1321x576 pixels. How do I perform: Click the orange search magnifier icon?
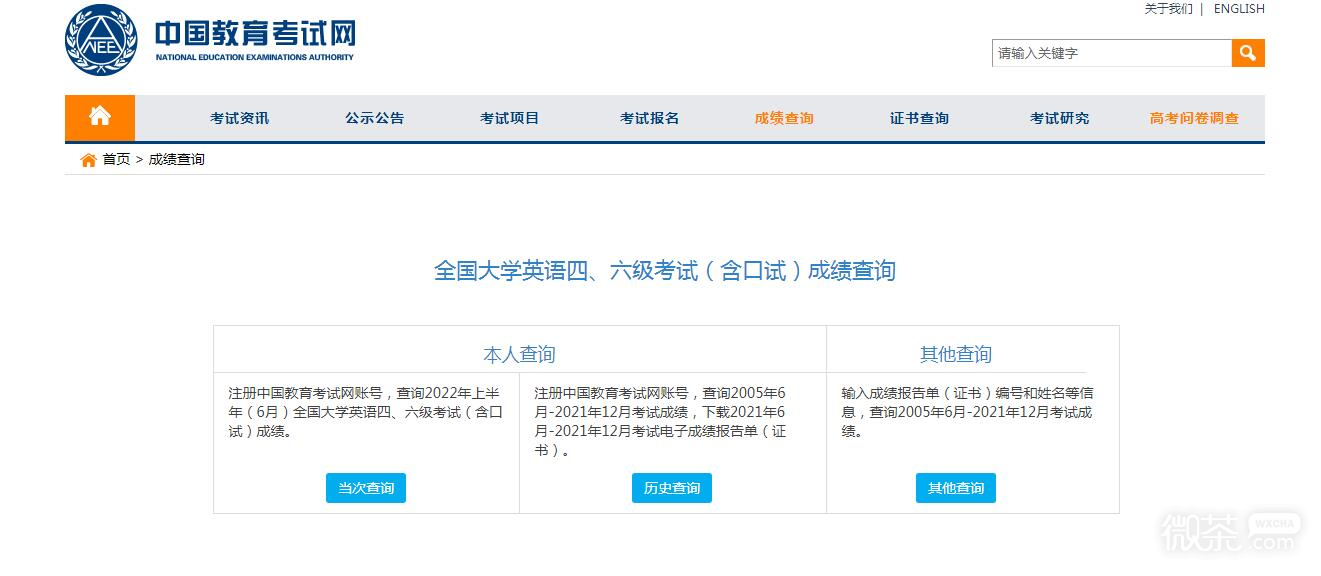[x=1247, y=53]
